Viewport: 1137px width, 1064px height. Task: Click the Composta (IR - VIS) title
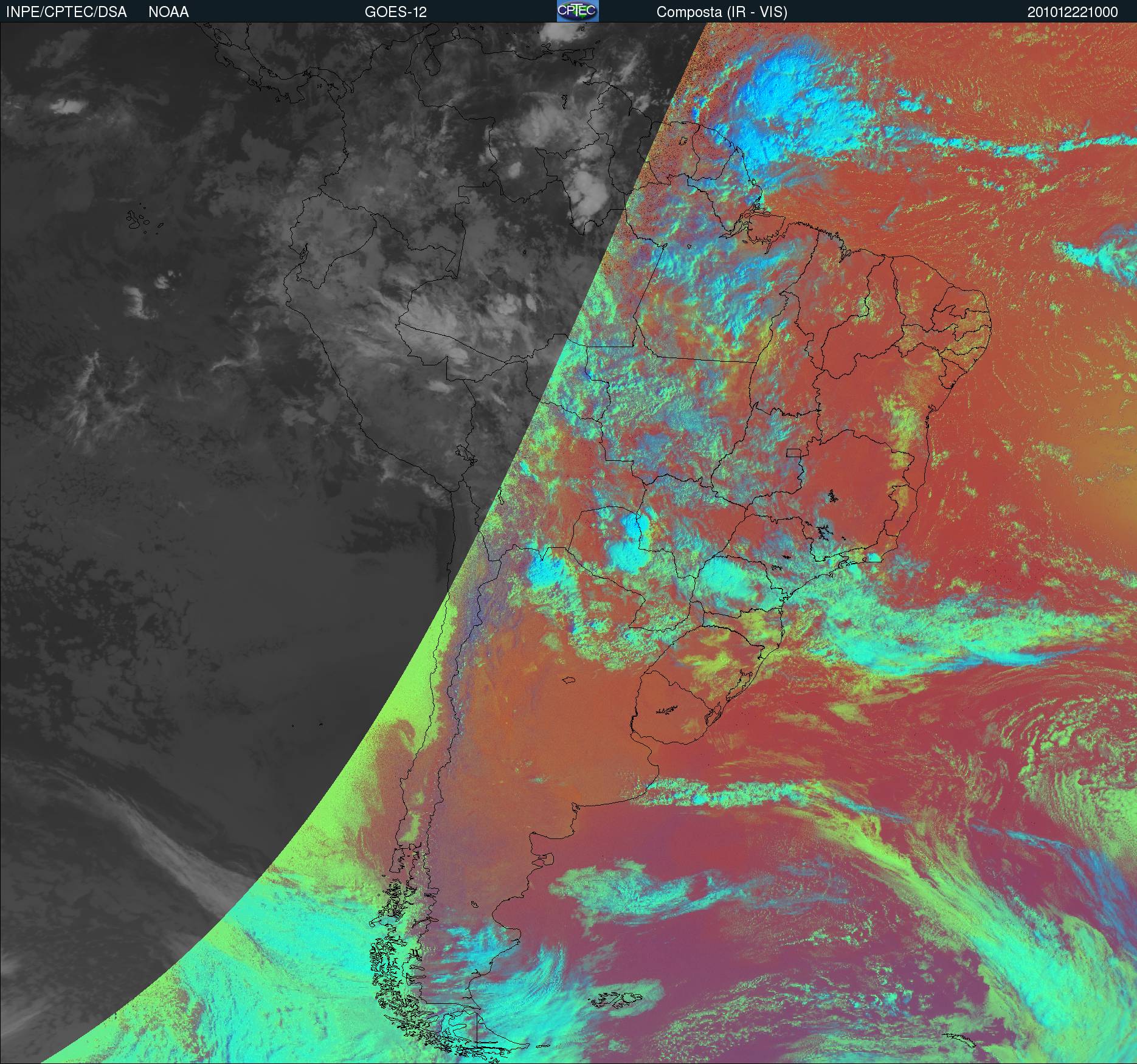(722, 12)
